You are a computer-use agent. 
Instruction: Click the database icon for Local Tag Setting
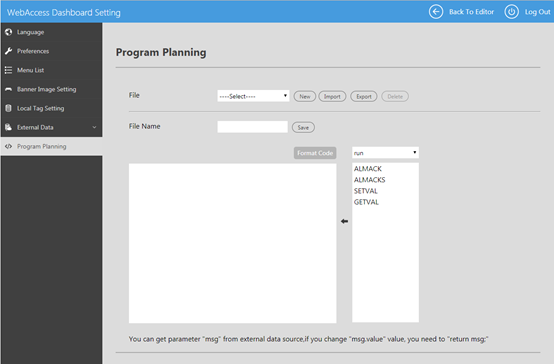(8, 108)
